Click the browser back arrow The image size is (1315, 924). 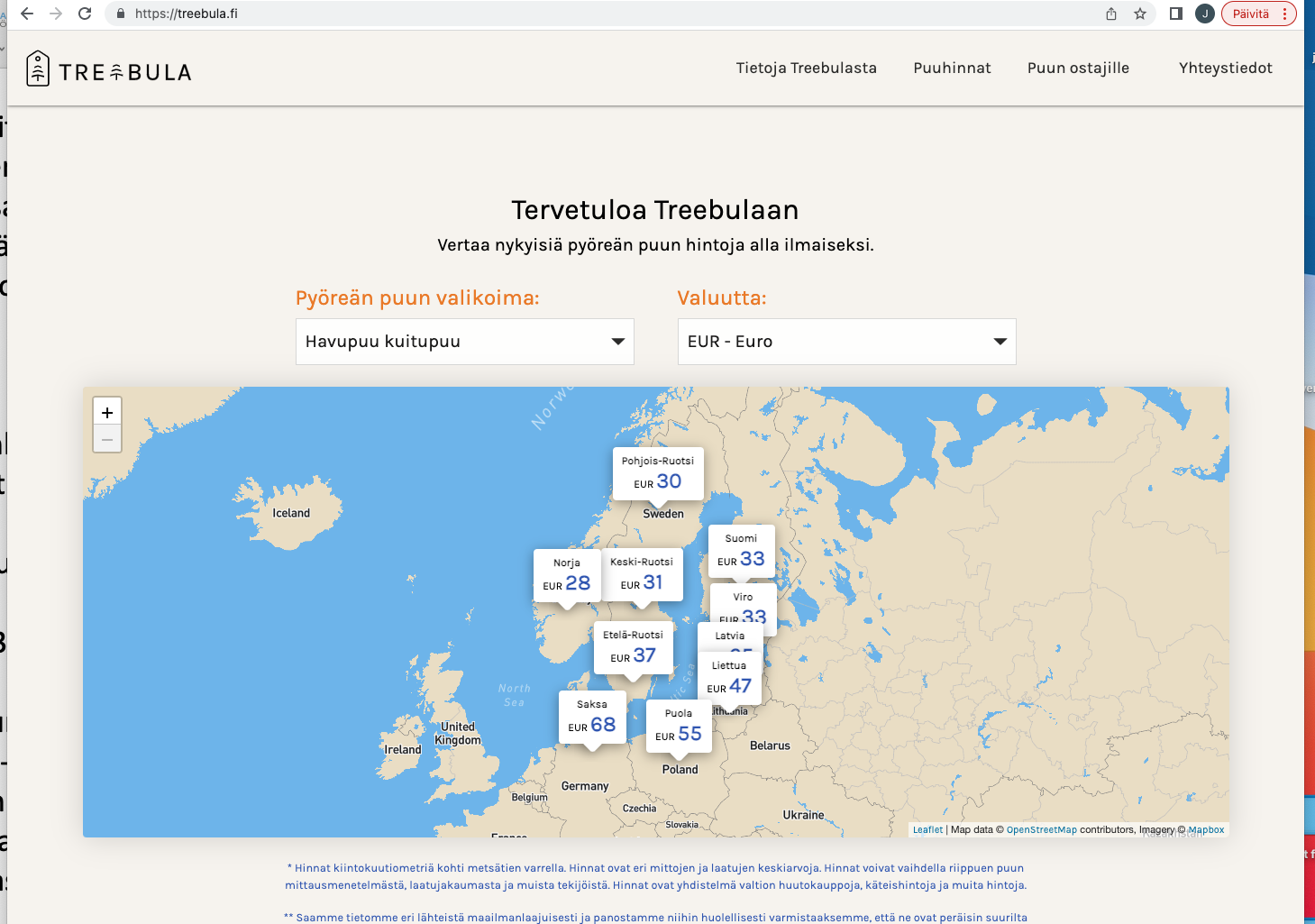pyautogui.click(x=27, y=14)
